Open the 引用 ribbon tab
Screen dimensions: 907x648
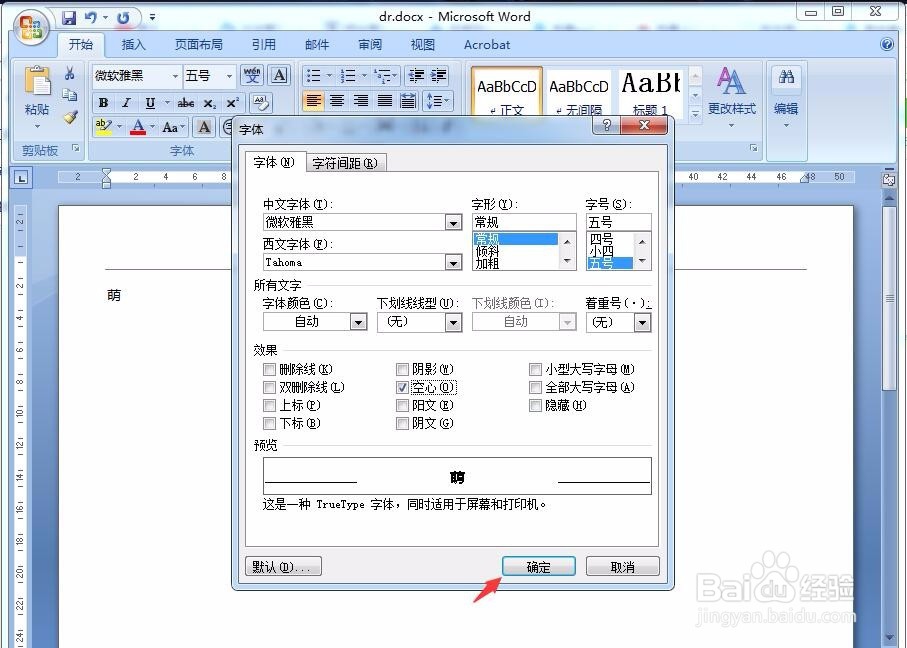tap(264, 45)
